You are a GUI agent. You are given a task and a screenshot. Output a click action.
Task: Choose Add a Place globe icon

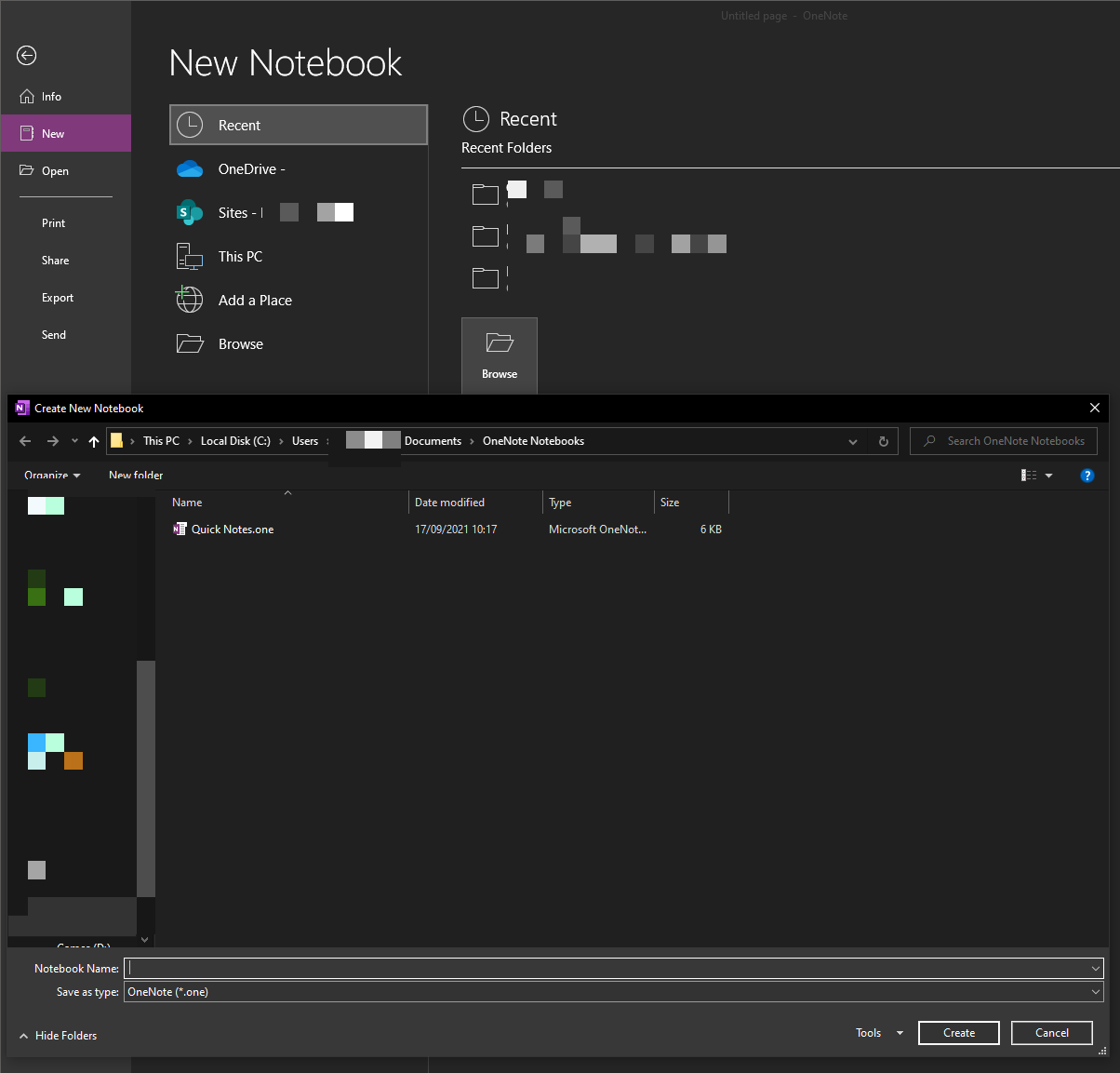[299, 301]
